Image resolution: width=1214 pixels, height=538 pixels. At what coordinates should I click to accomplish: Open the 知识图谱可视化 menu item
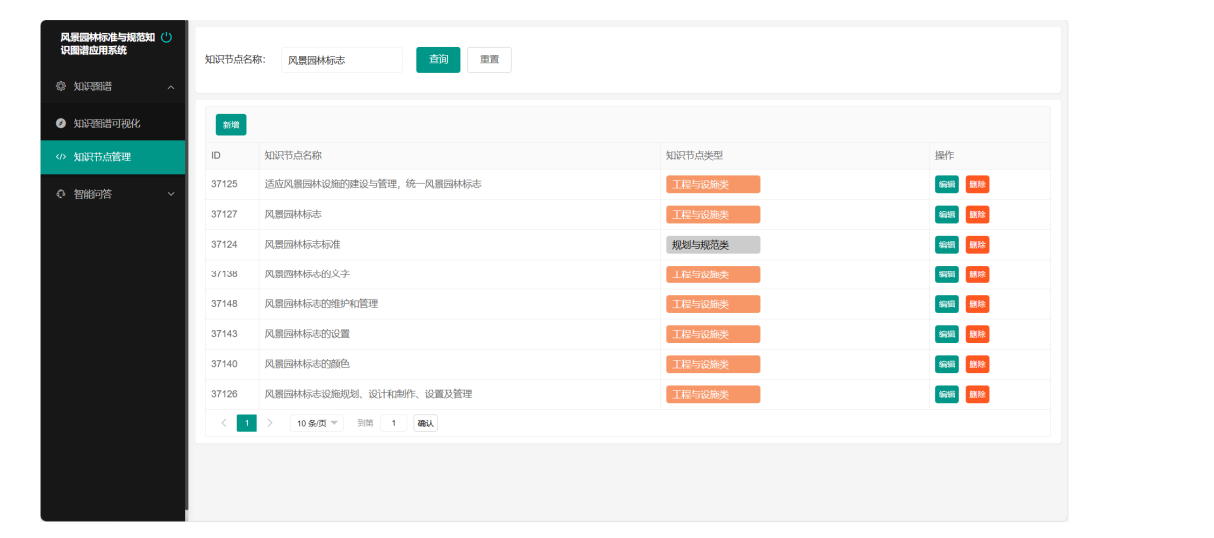[106, 123]
